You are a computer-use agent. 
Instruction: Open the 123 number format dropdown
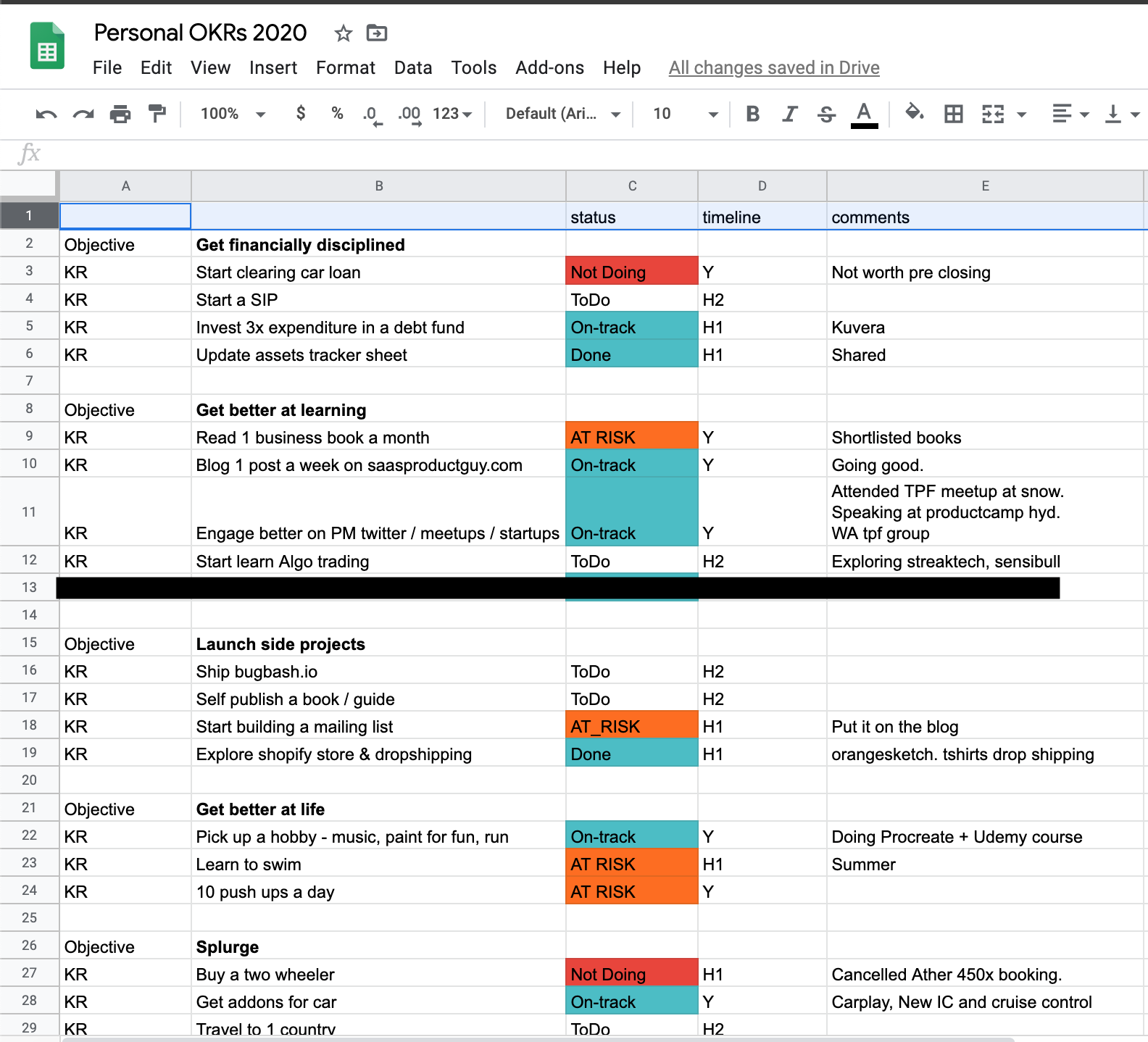[x=452, y=114]
